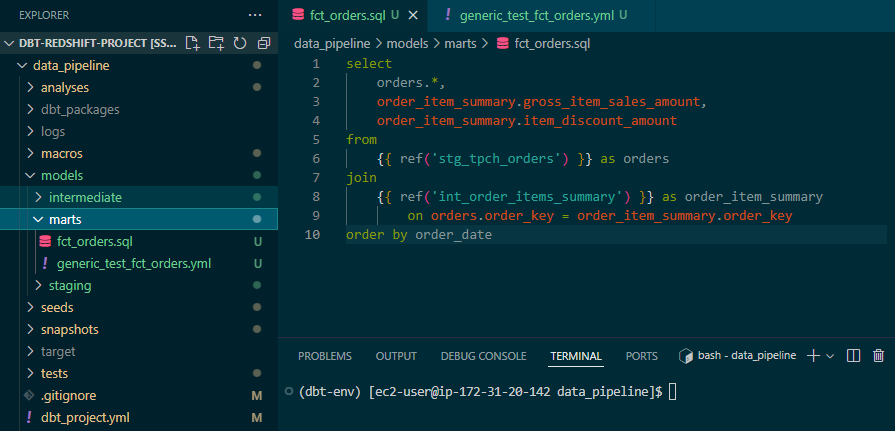This screenshot has width=895, height=431.
Task: Refresh the Explorer file tree
Action: pos(240,43)
